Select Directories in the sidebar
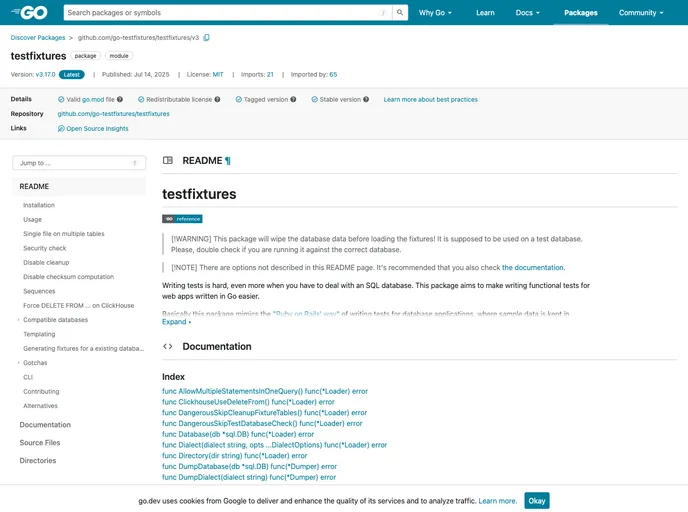Viewport: 688px width, 512px height. [38, 461]
